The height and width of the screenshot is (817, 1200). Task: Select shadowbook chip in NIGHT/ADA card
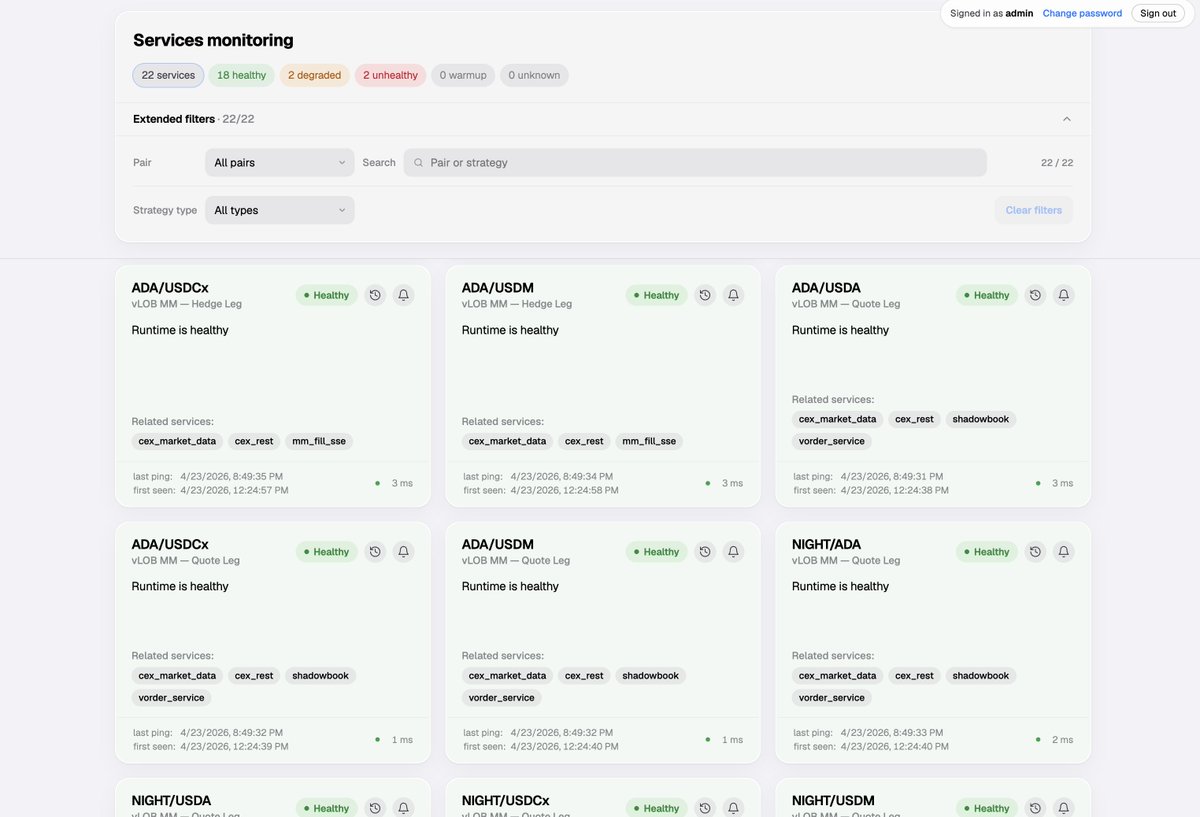981,676
